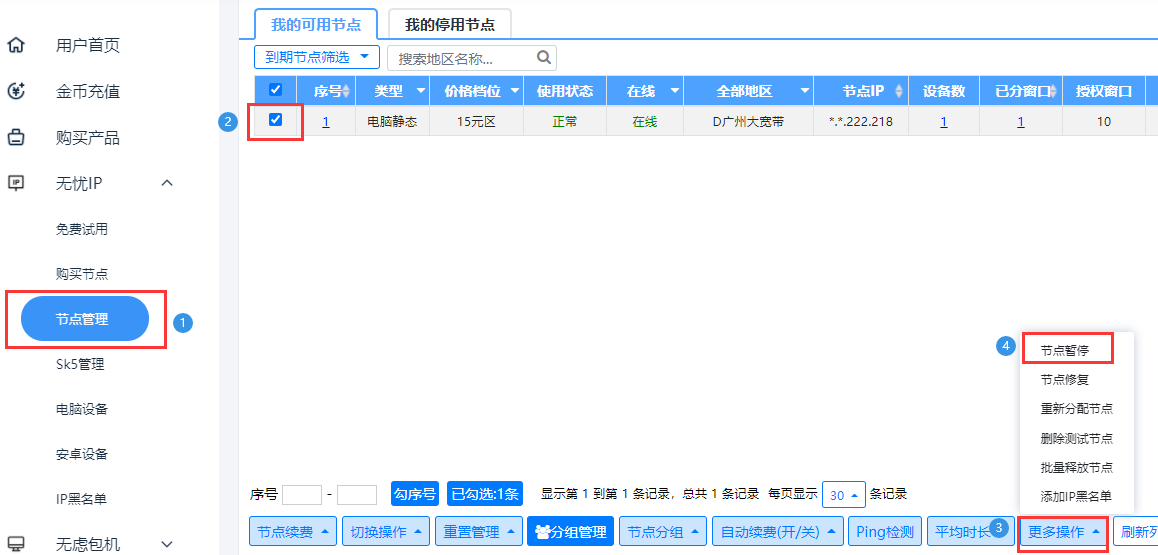Click the 搜索地区名称 search field
Screen dimensions: 1158x555
coord(462,58)
